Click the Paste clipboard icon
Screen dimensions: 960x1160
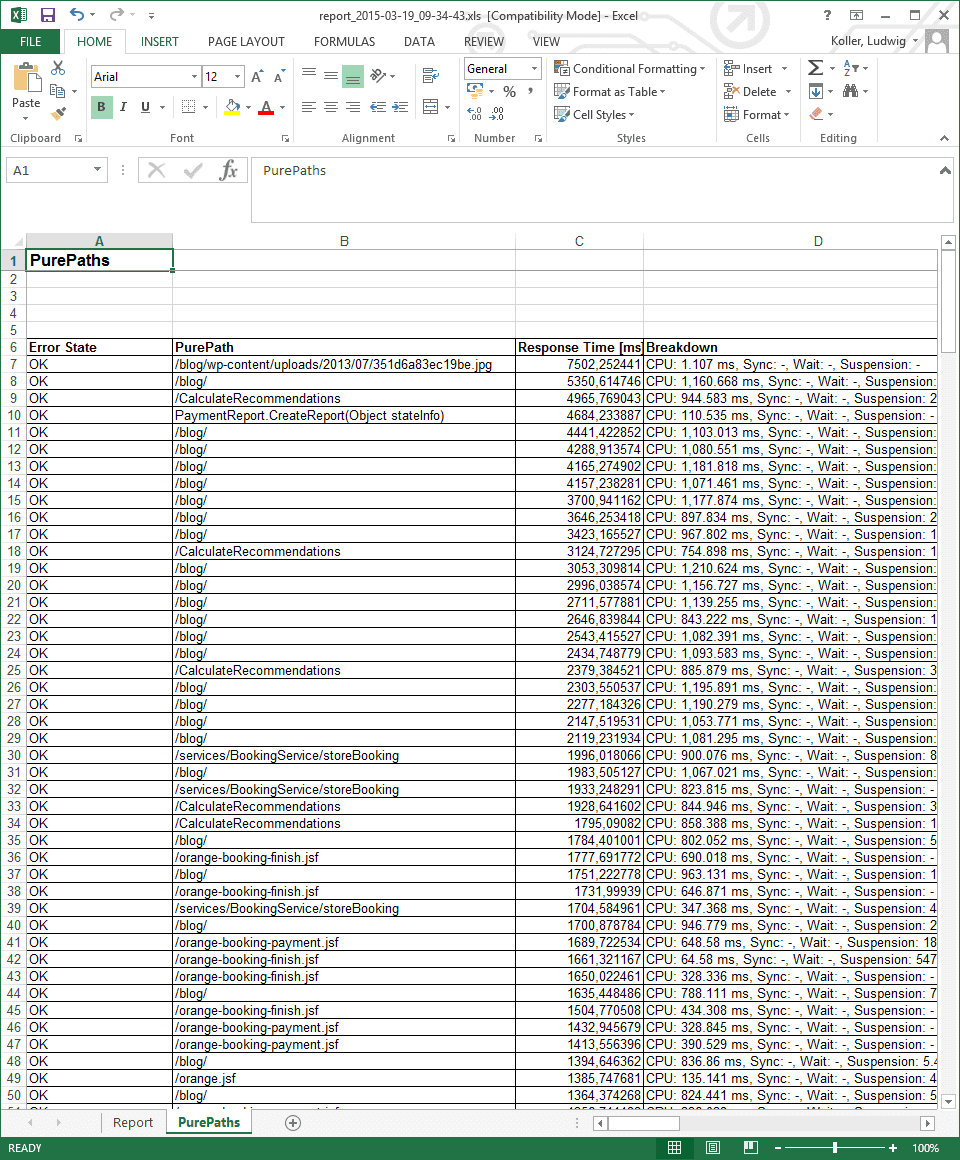pyautogui.click(x=27, y=78)
